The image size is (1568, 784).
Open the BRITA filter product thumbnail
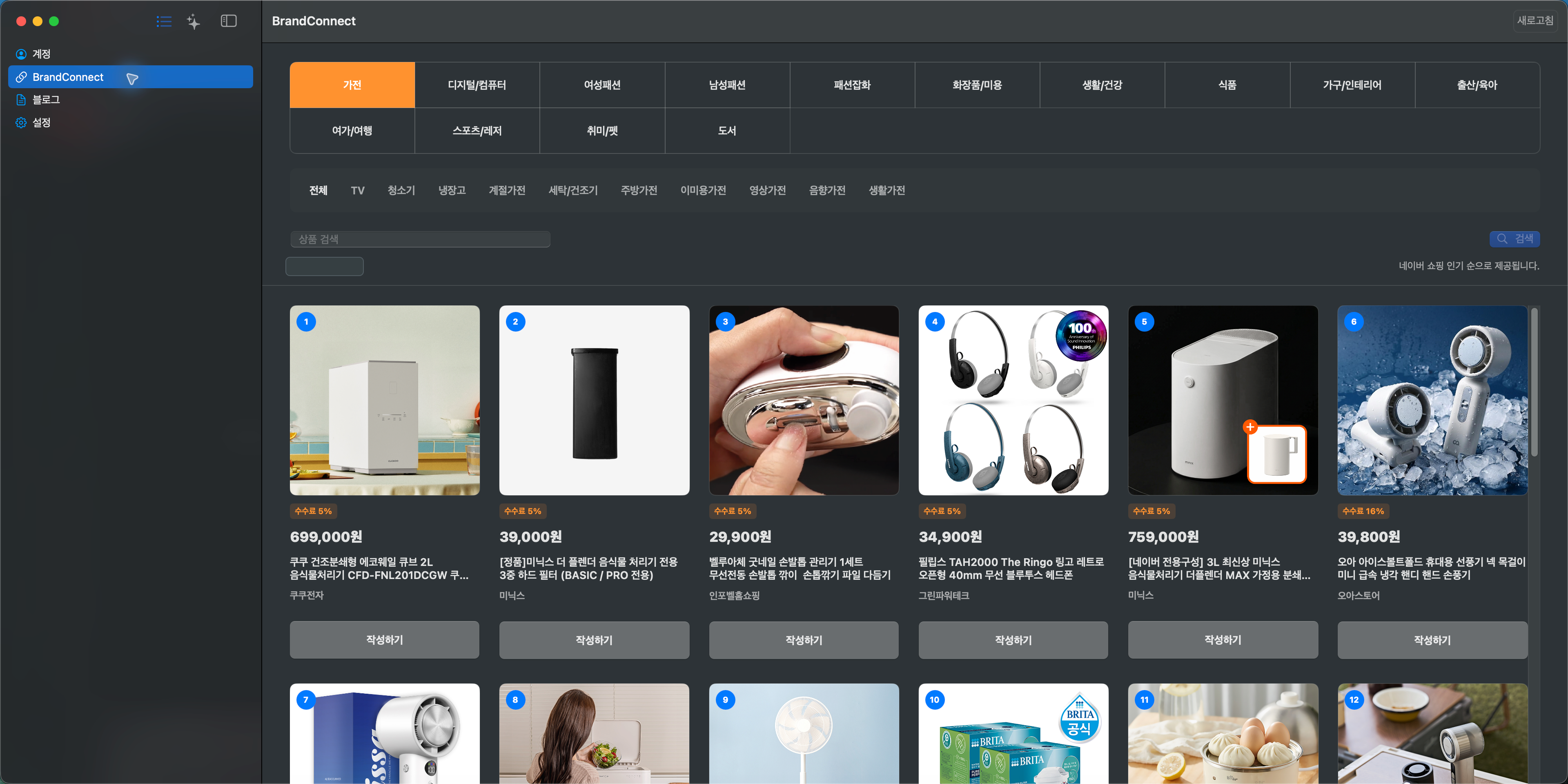coord(1013,733)
